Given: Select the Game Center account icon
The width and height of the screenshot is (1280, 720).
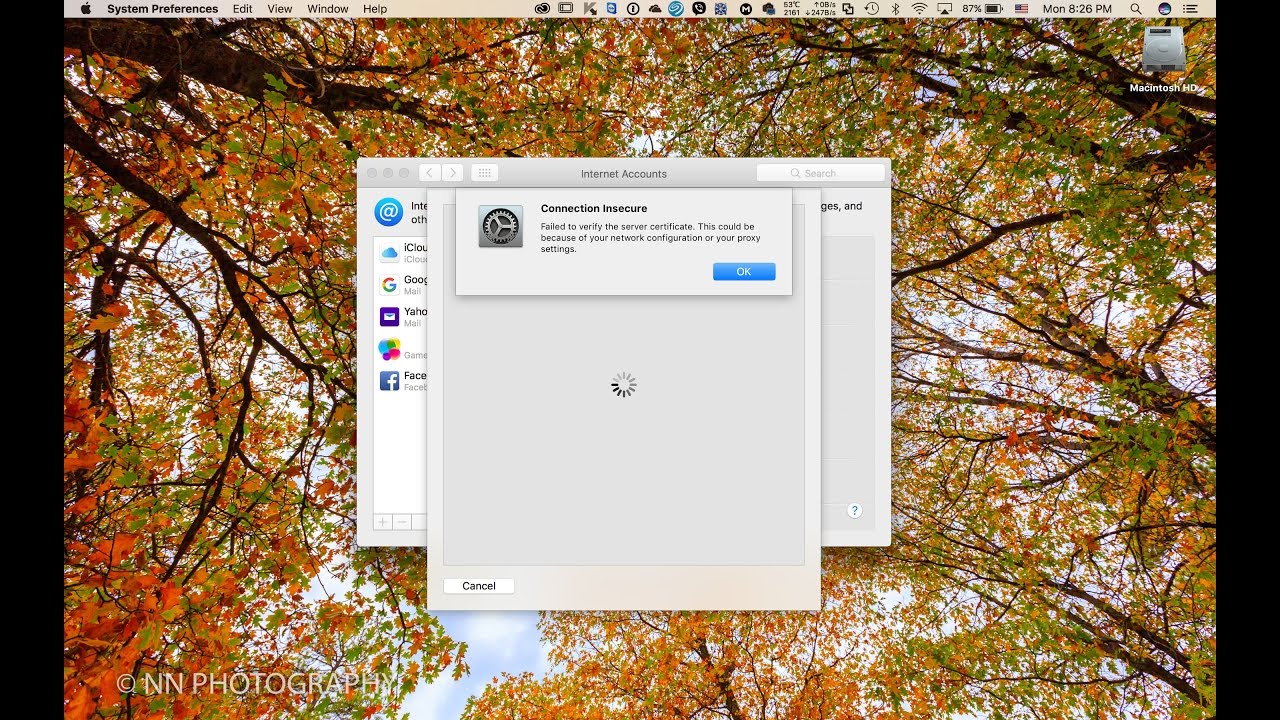Looking at the screenshot, I should pos(389,350).
